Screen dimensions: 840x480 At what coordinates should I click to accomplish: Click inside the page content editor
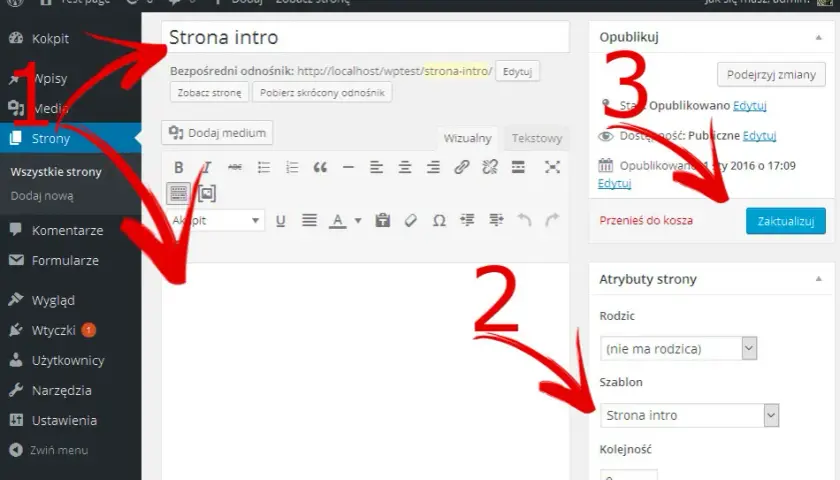(365, 370)
